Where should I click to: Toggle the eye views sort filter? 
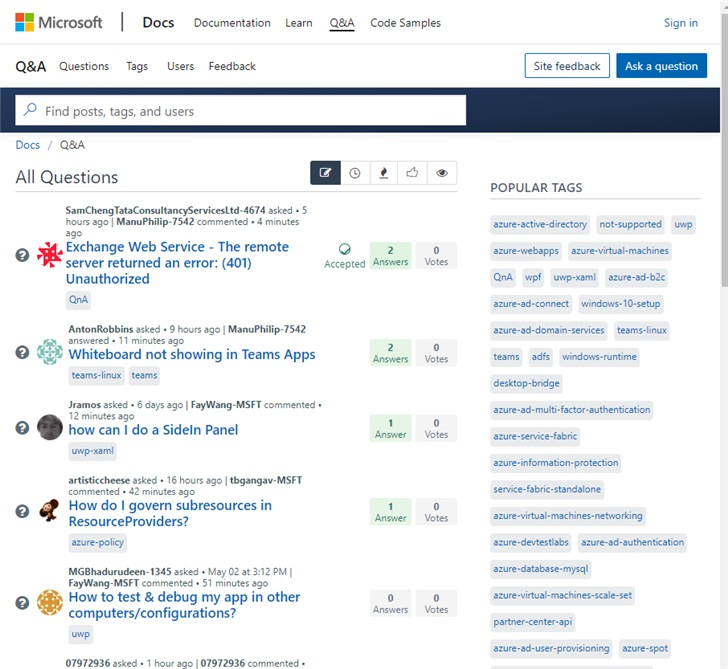click(442, 173)
